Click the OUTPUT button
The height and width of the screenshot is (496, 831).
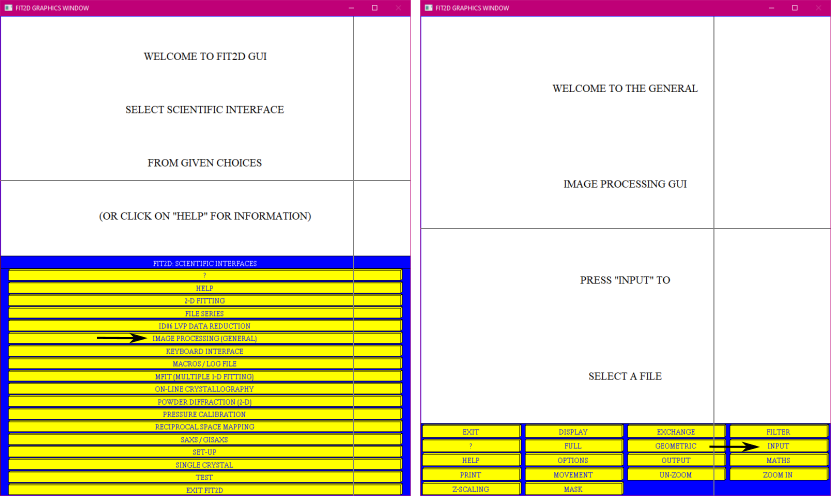676,460
